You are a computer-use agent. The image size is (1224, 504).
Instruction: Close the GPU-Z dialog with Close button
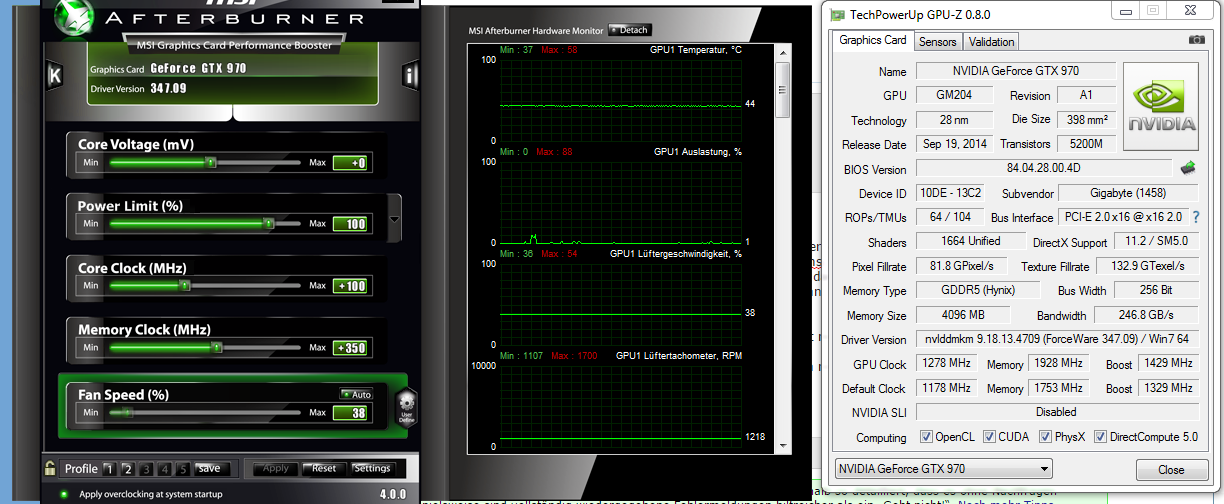1171,469
